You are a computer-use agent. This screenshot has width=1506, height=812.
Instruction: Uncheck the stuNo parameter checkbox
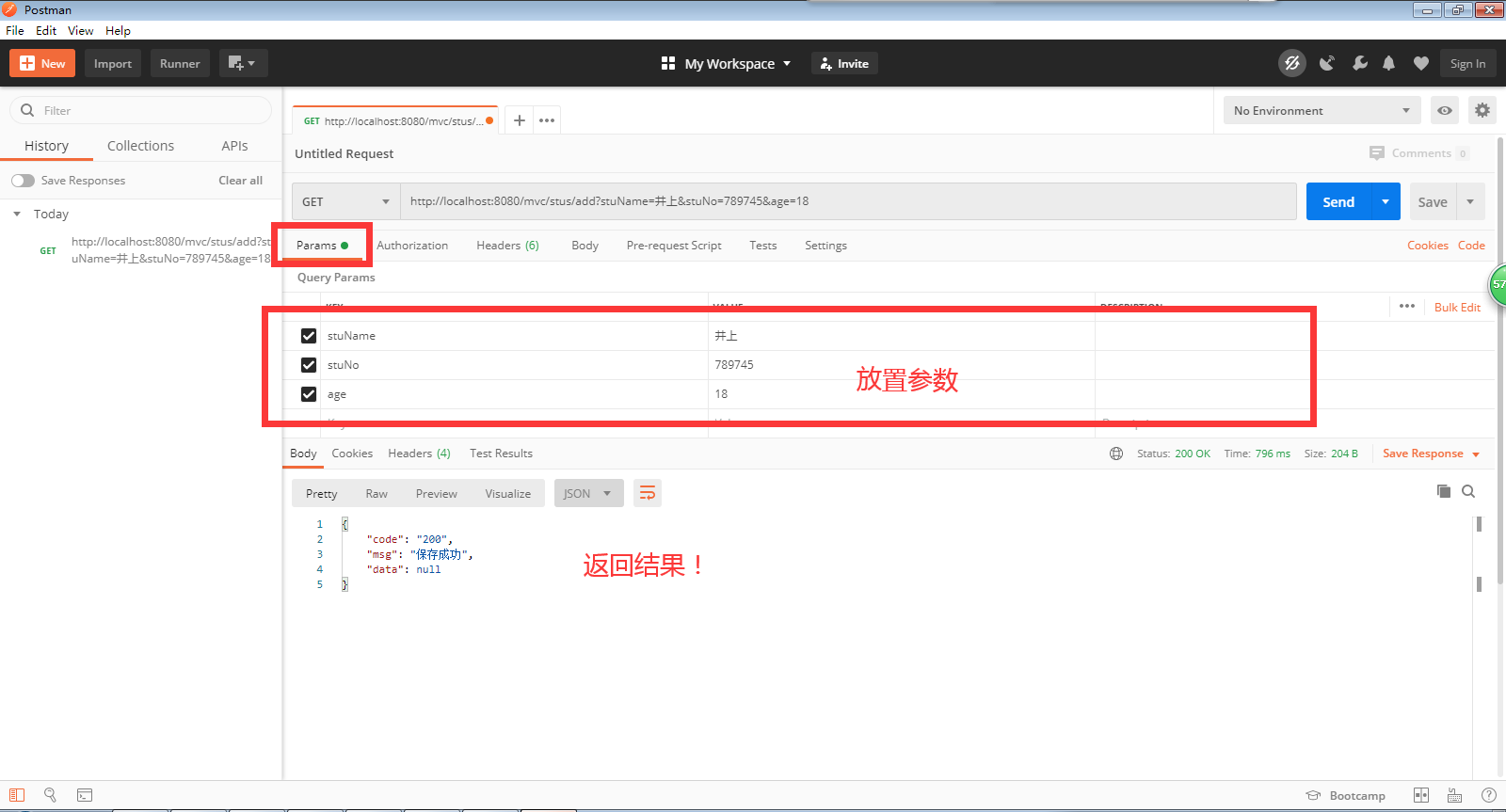[x=309, y=365]
